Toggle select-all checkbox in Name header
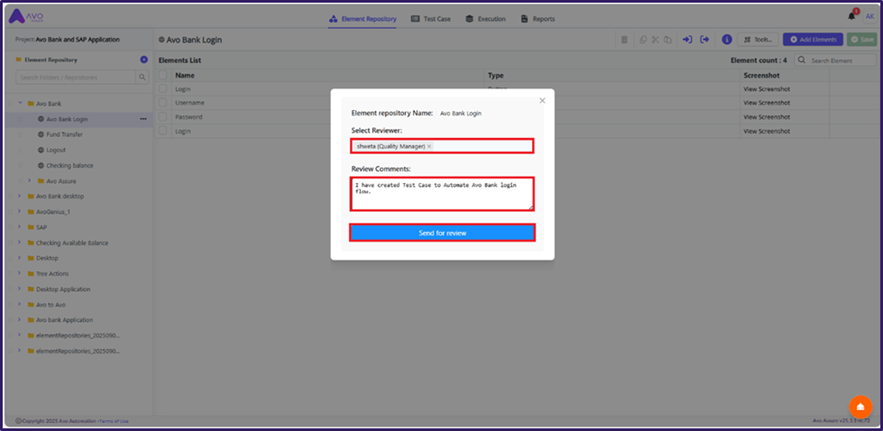This screenshot has height=431, width=883. (164, 75)
